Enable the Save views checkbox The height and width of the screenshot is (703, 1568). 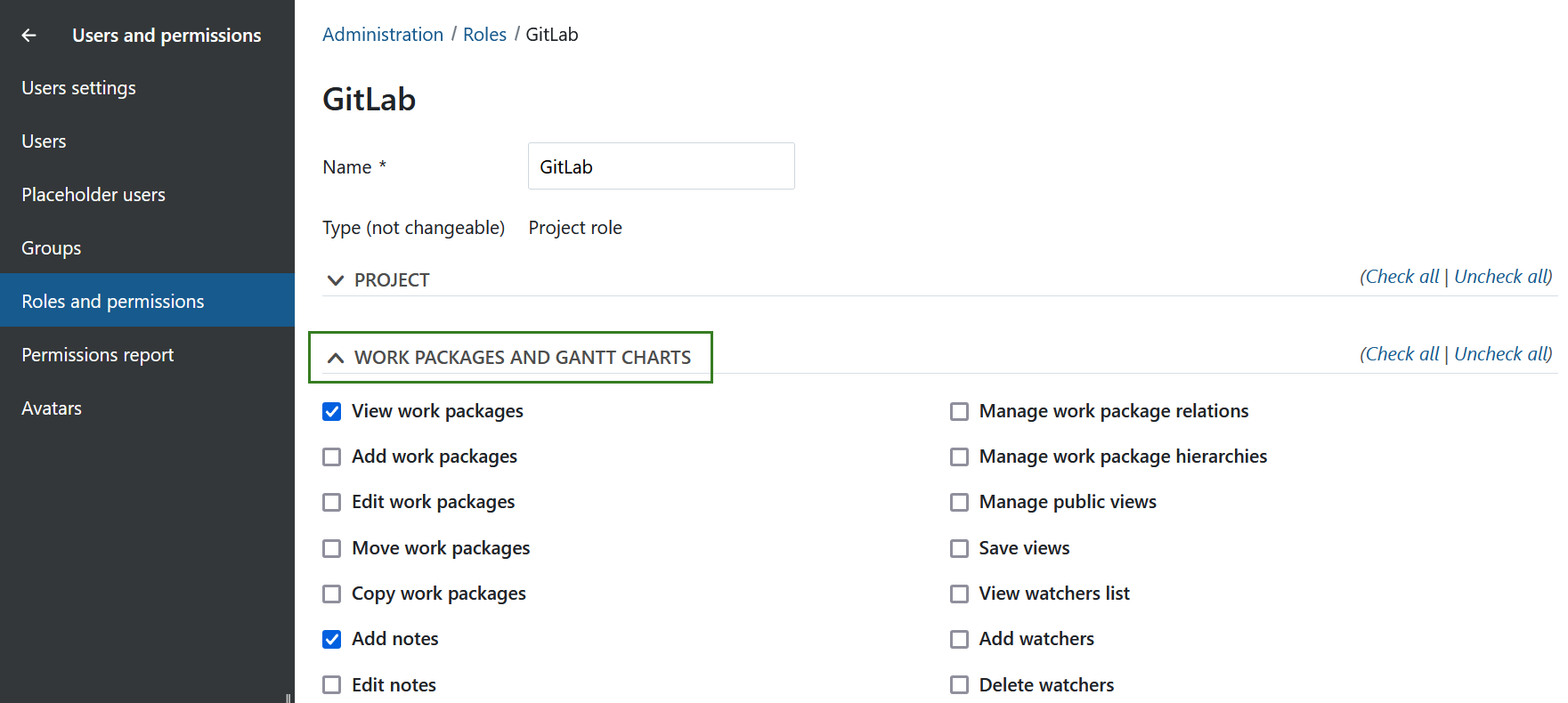[x=959, y=548]
